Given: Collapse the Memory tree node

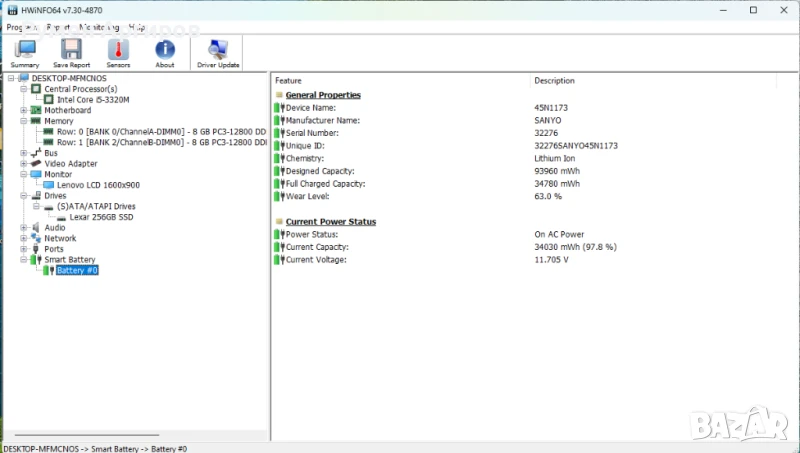Looking at the screenshot, I should [23, 121].
